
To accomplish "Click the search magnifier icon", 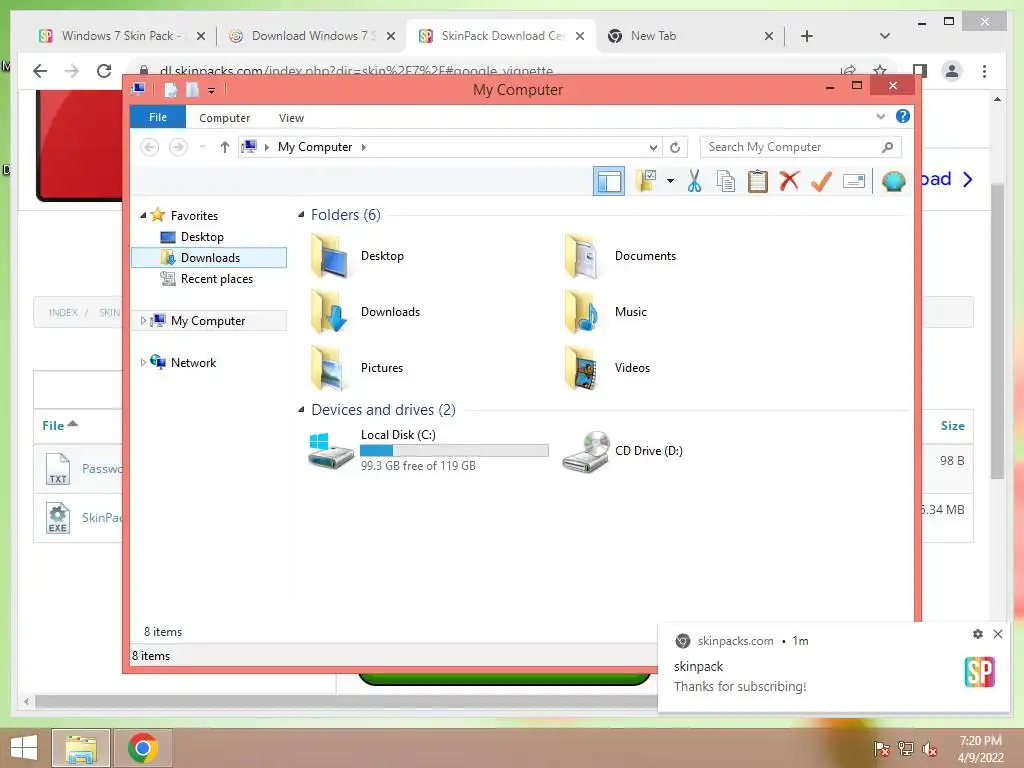I will pos(887,147).
